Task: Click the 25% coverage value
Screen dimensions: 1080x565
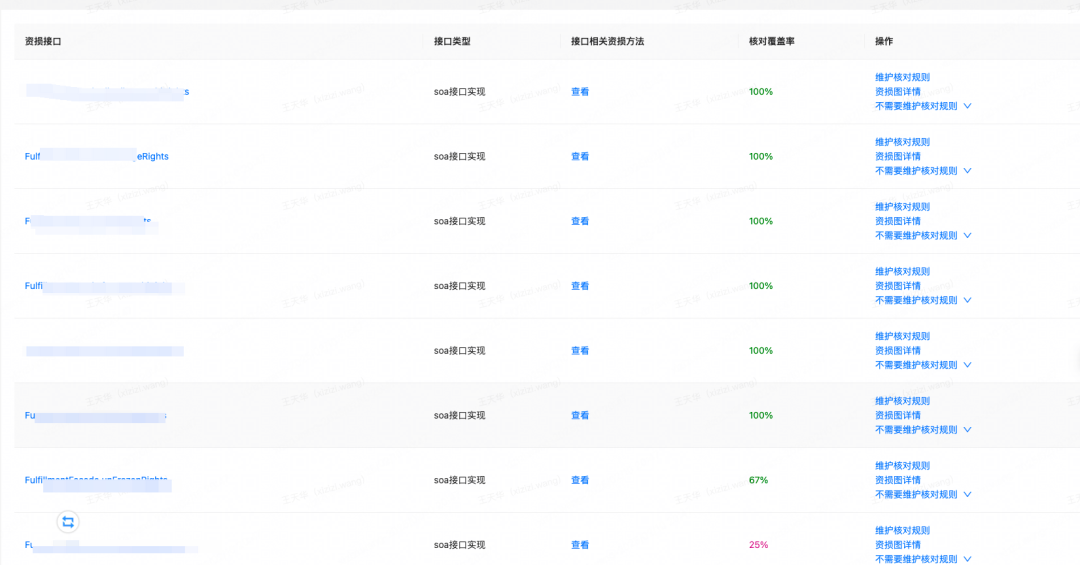Action: pos(758,545)
